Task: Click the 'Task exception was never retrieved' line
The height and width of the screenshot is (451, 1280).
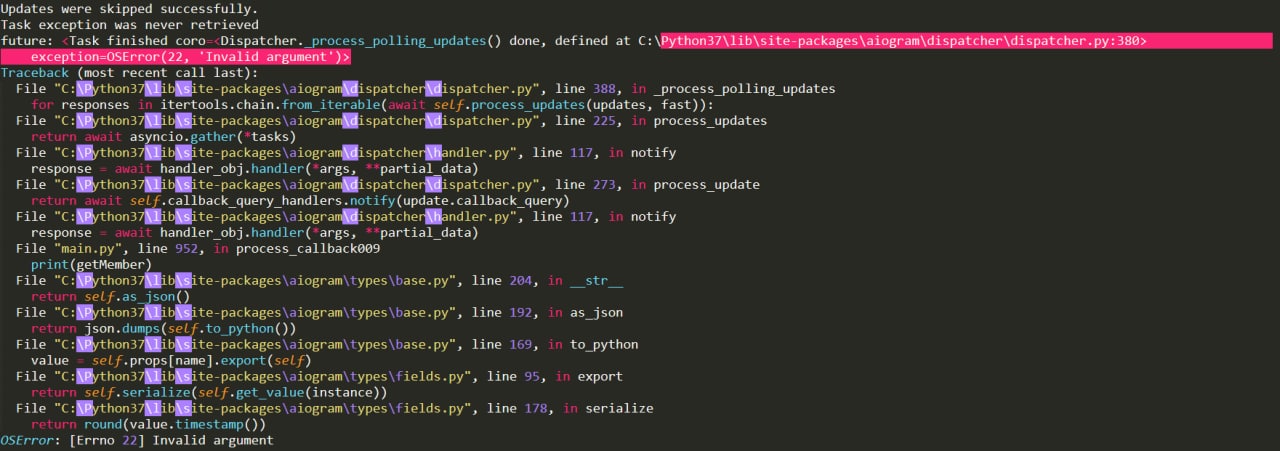Action: pos(128,24)
